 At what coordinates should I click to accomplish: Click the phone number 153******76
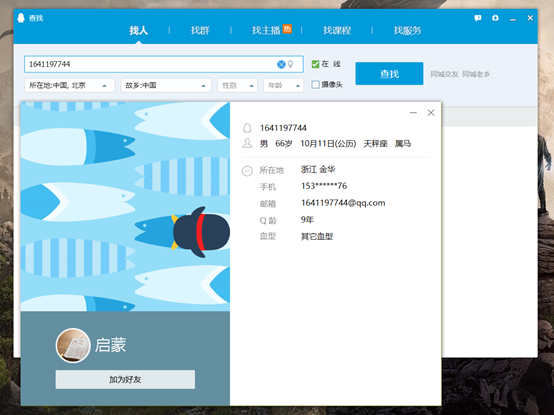click(x=324, y=186)
